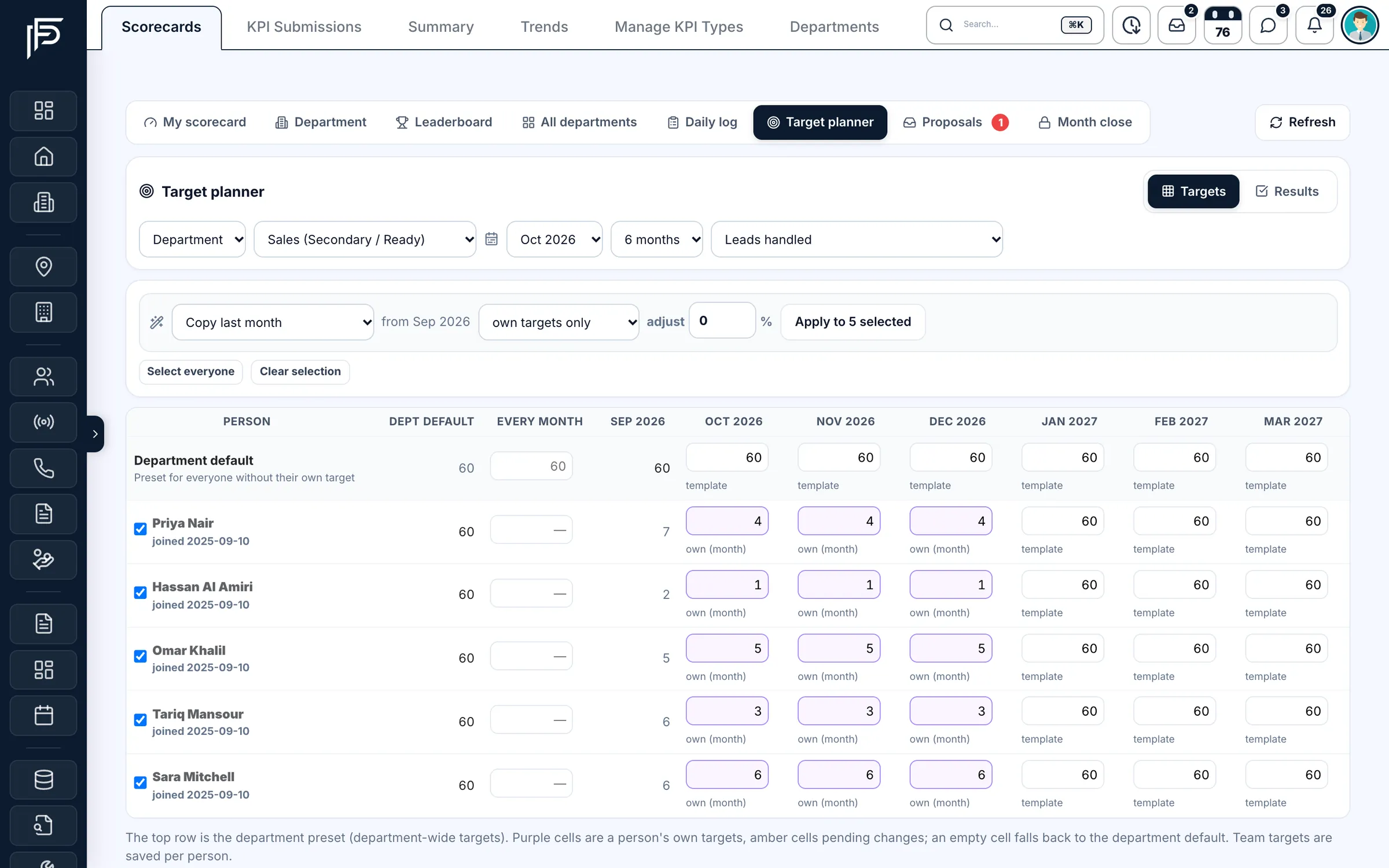Expand the collapsed sidebar chevron
Viewport: 1389px width, 868px height.
[95, 433]
